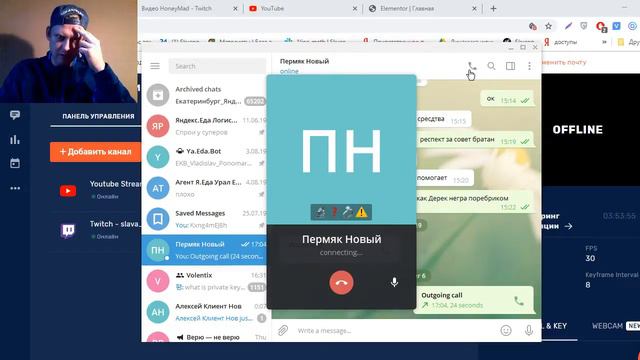Open the more options dots in sidebar
This screenshot has height=360, width=640.
tap(15, 188)
